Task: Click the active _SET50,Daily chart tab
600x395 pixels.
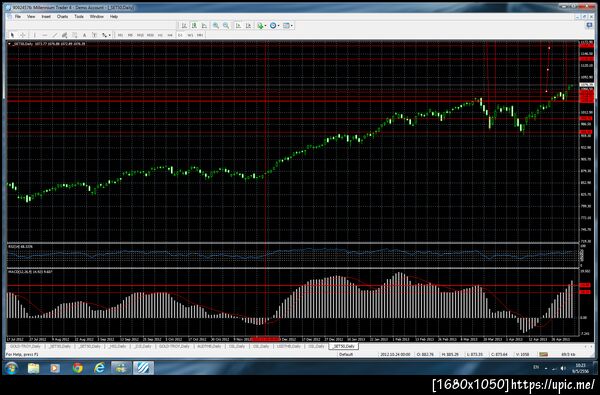Action: point(344,346)
